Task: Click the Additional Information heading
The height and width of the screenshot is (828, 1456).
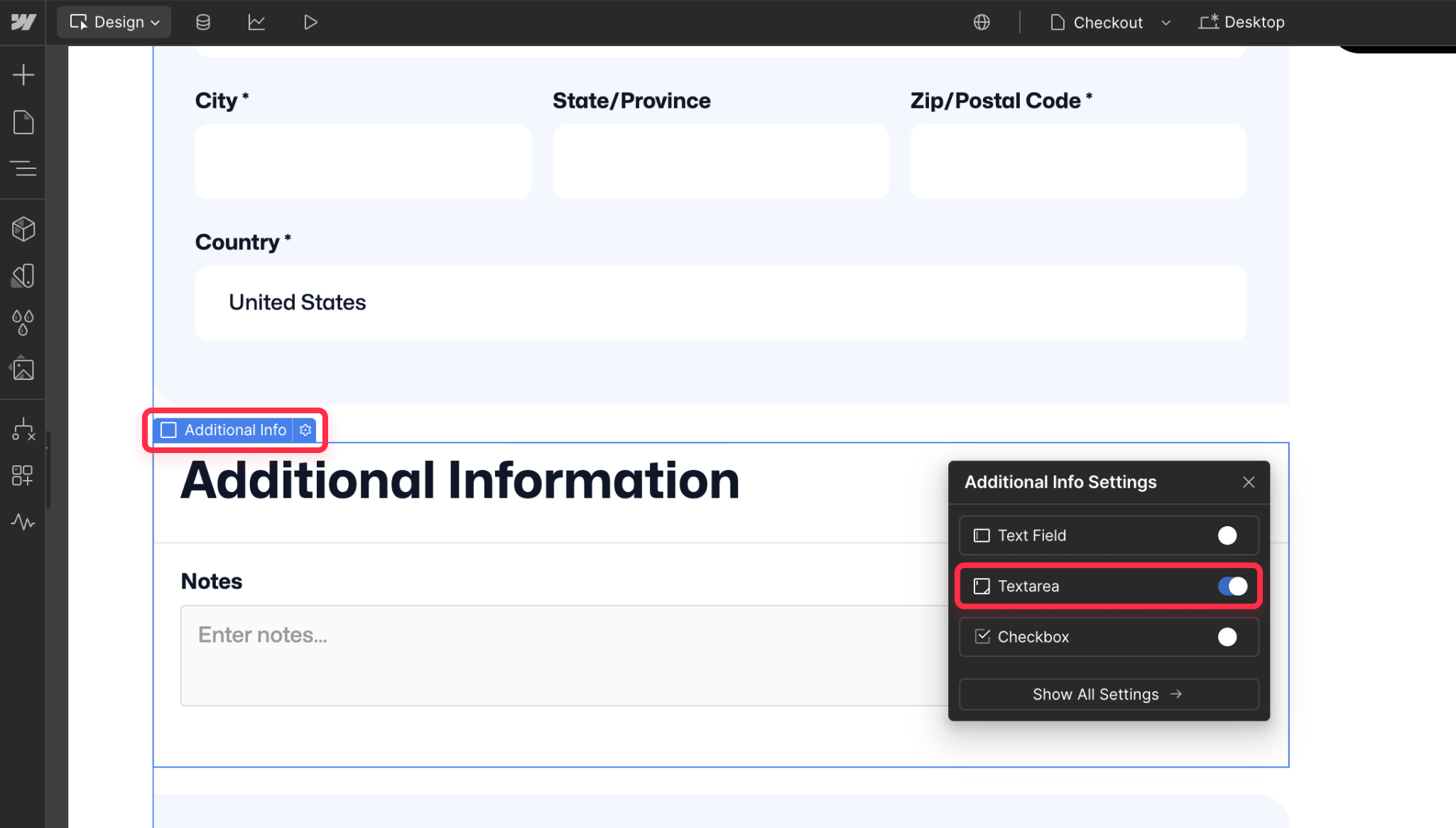Action: pyautogui.click(x=460, y=481)
